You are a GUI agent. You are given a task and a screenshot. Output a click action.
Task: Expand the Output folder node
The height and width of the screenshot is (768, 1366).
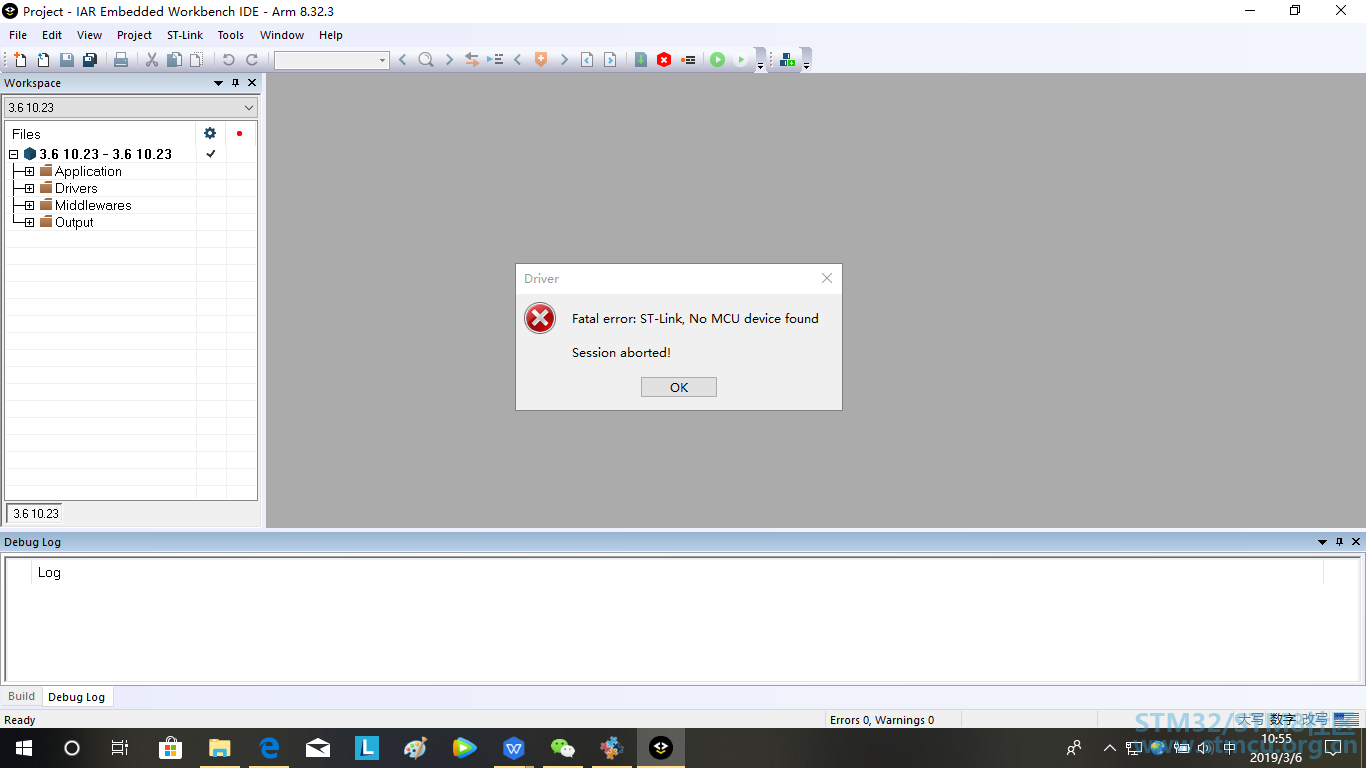(x=29, y=222)
